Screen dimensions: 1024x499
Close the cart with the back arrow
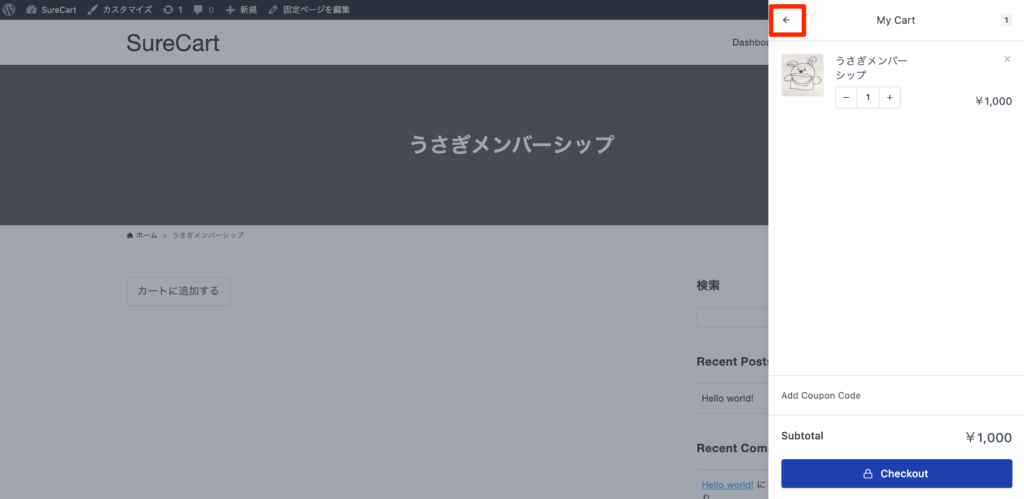(x=786, y=20)
